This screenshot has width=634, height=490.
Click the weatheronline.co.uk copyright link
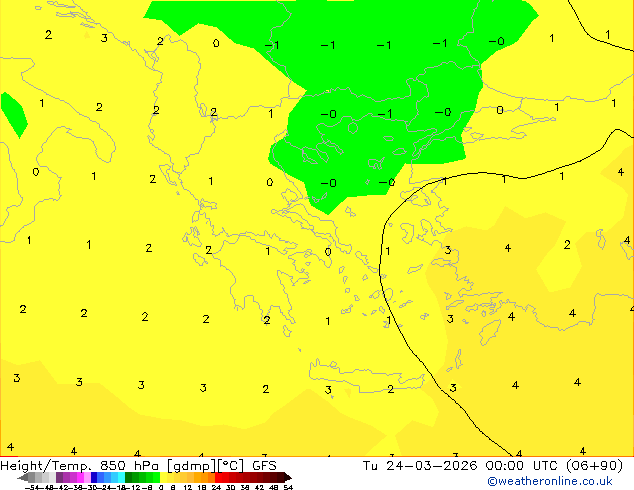pyautogui.click(x=550, y=481)
